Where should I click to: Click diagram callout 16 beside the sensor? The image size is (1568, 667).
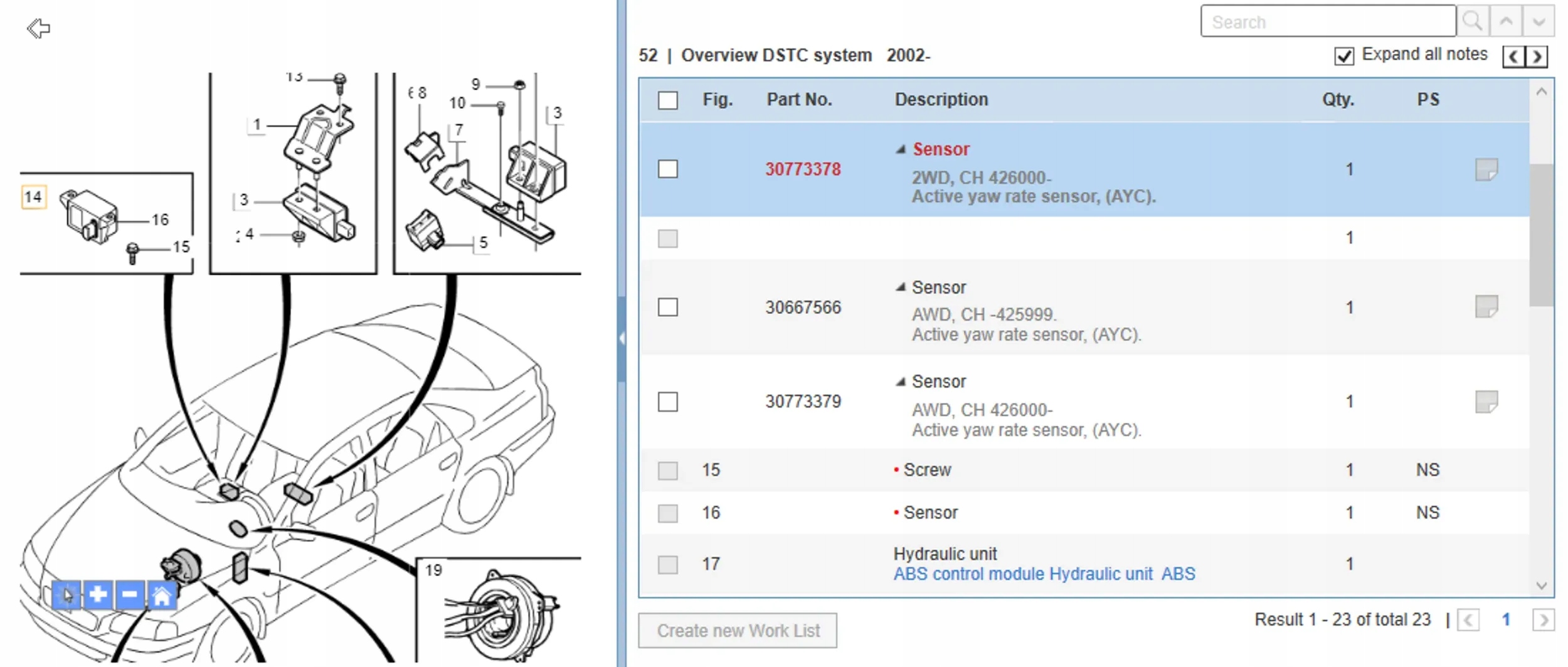click(160, 220)
